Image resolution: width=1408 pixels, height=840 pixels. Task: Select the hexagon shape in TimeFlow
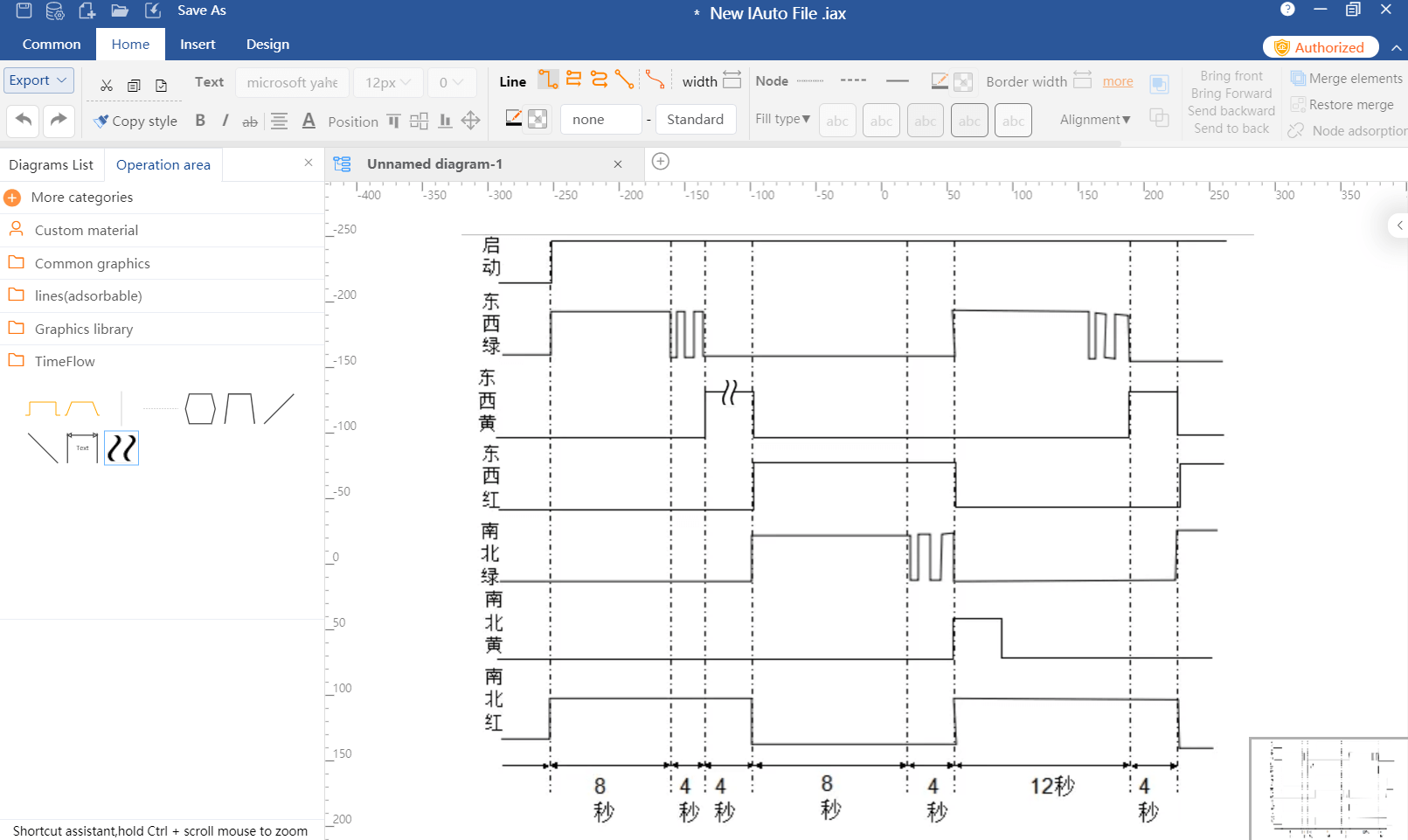click(200, 408)
